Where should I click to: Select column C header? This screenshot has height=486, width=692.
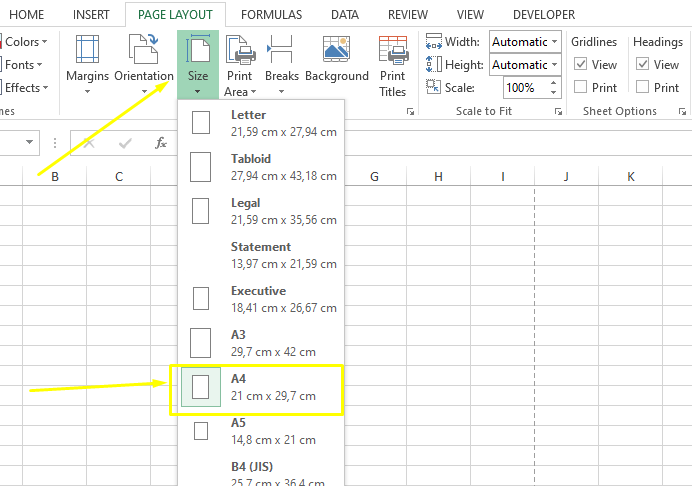click(119, 177)
